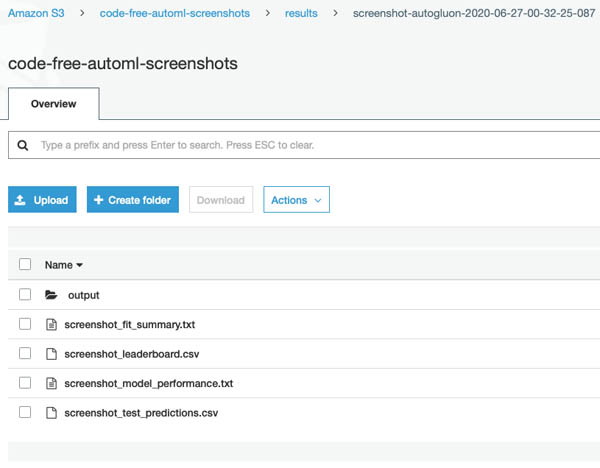This screenshot has width=600, height=468.
Task: Go to Amazon S3 breadcrumb
Action: (x=36, y=13)
